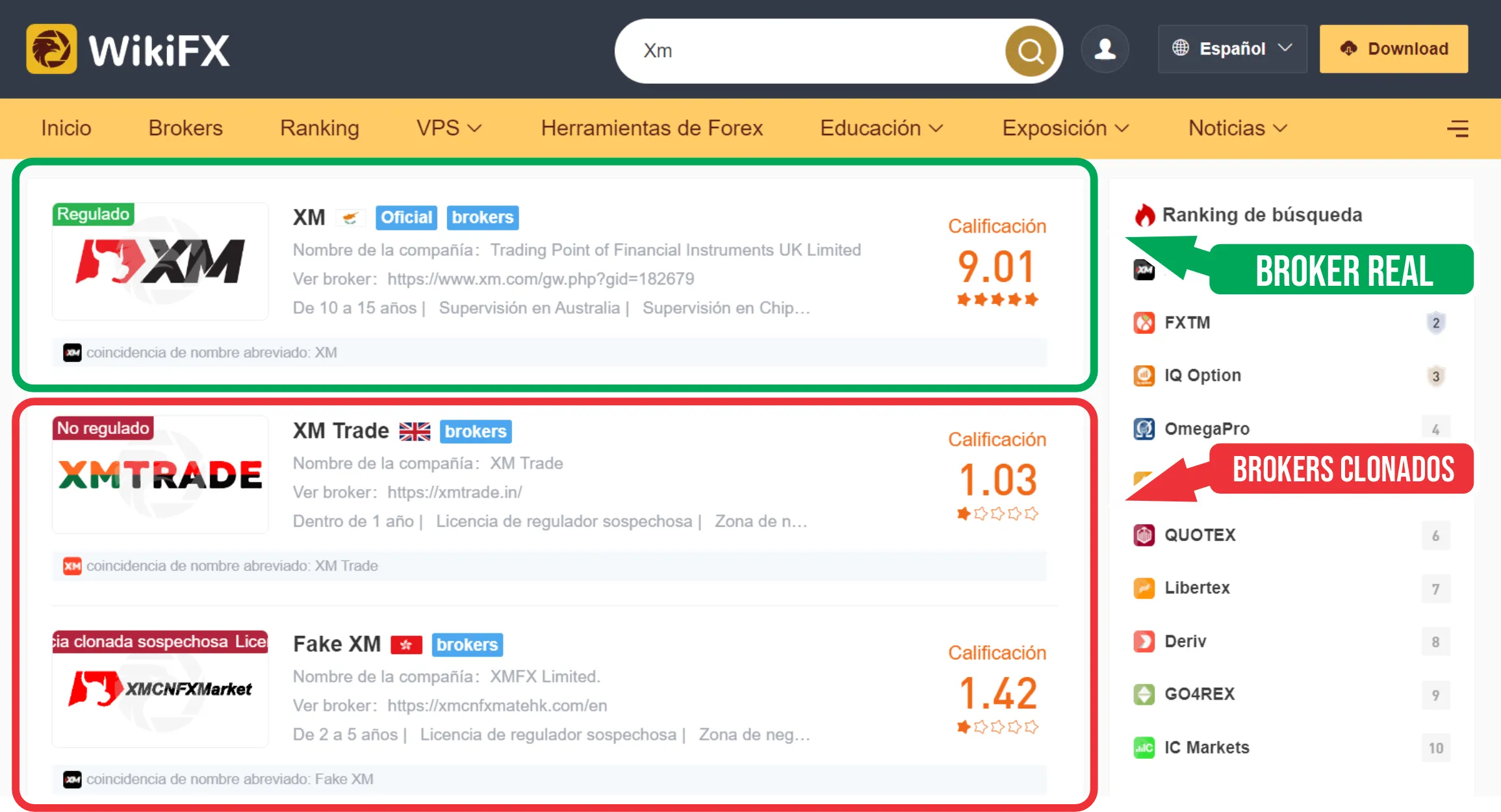Open Herramientas de Forex nav item
Viewport: 1501px width, 812px height.
coord(652,128)
